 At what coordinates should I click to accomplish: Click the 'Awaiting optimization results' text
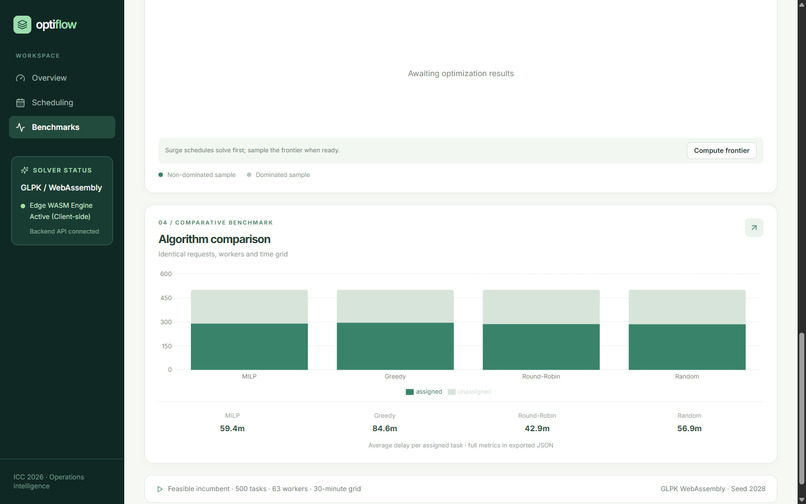pos(461,74)
